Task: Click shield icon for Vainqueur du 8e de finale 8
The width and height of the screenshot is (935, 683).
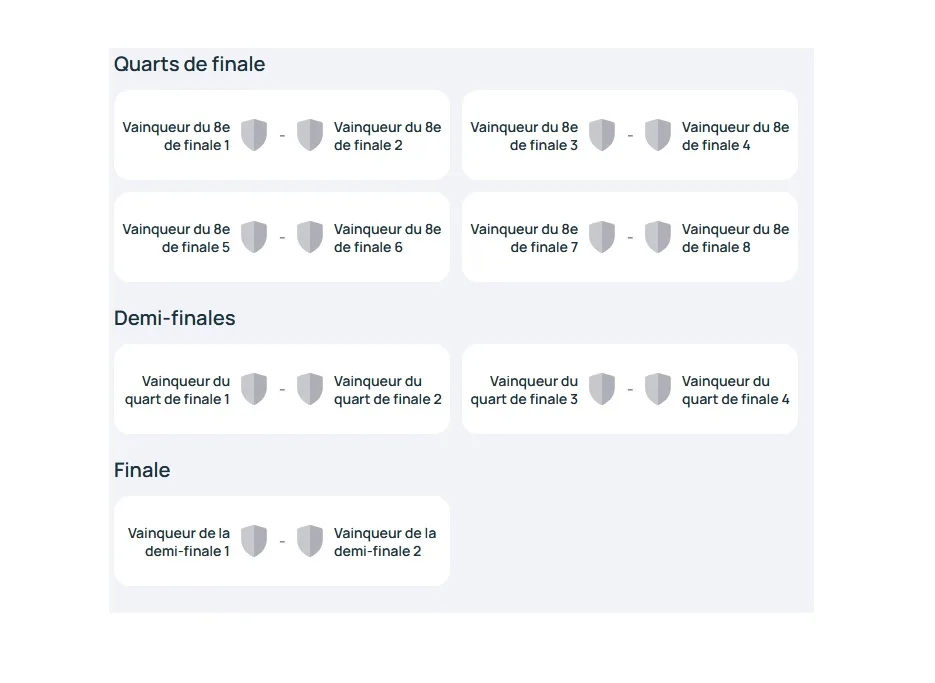Action: [658, 237]
